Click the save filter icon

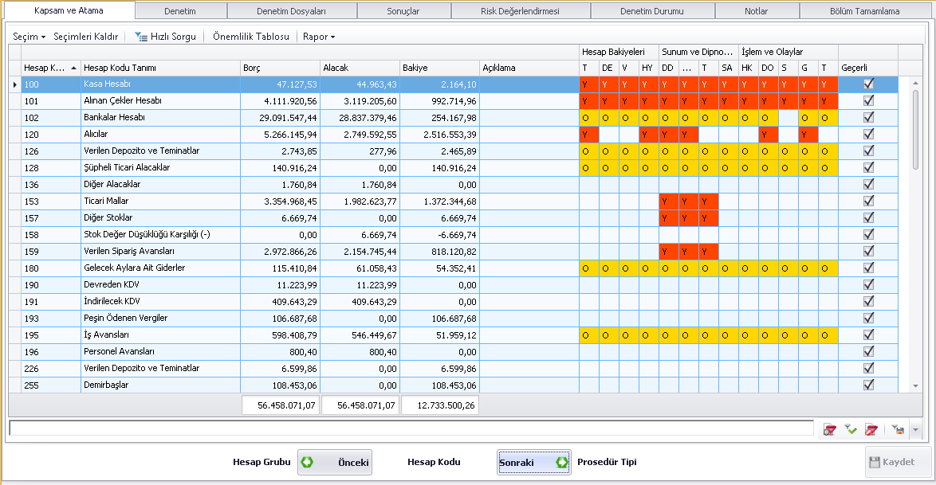[898, 430]
